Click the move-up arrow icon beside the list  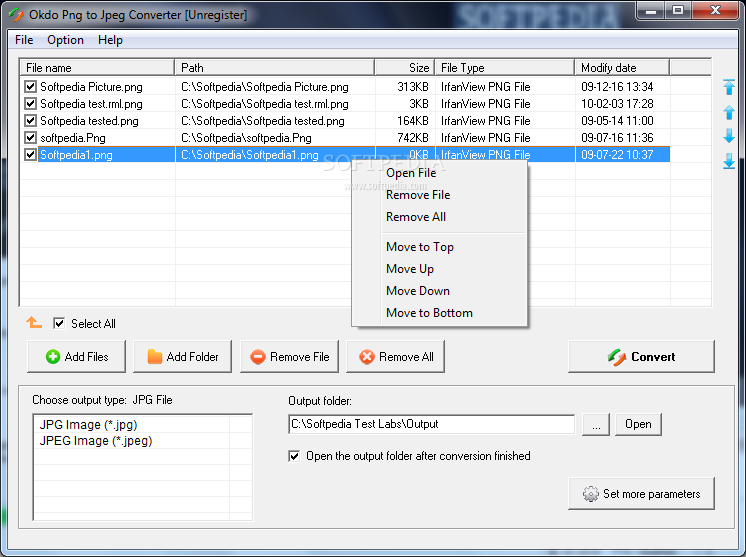pos(729,112)
